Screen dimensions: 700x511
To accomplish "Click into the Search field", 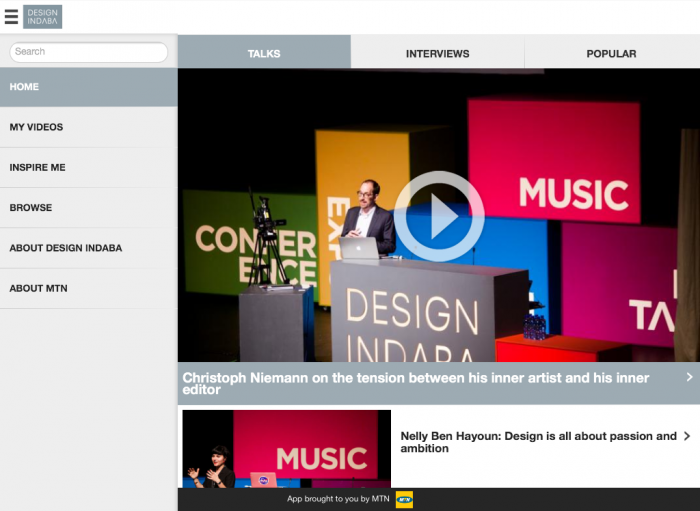I will [88, 52].
